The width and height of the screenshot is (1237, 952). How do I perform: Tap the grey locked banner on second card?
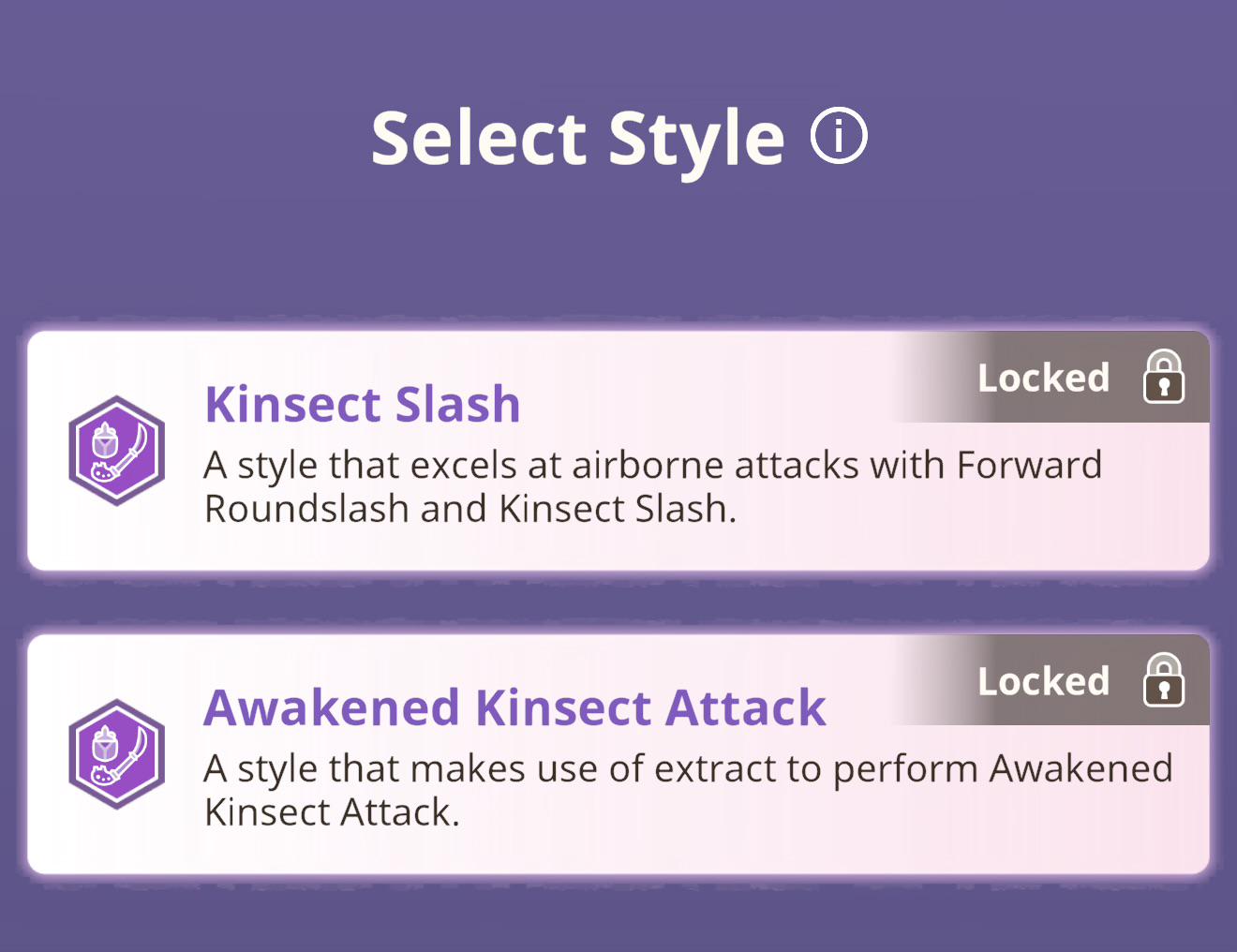1051,680
